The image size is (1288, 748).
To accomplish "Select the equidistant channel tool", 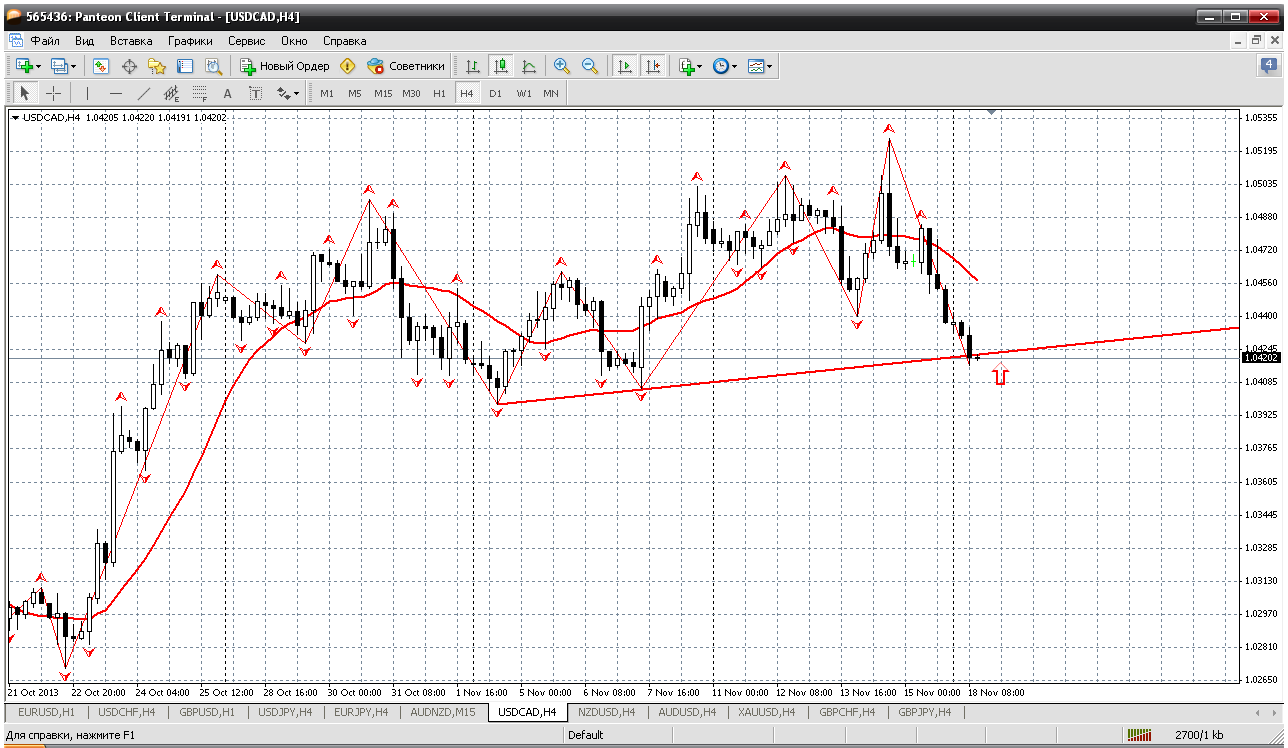I will click(172, 93).
